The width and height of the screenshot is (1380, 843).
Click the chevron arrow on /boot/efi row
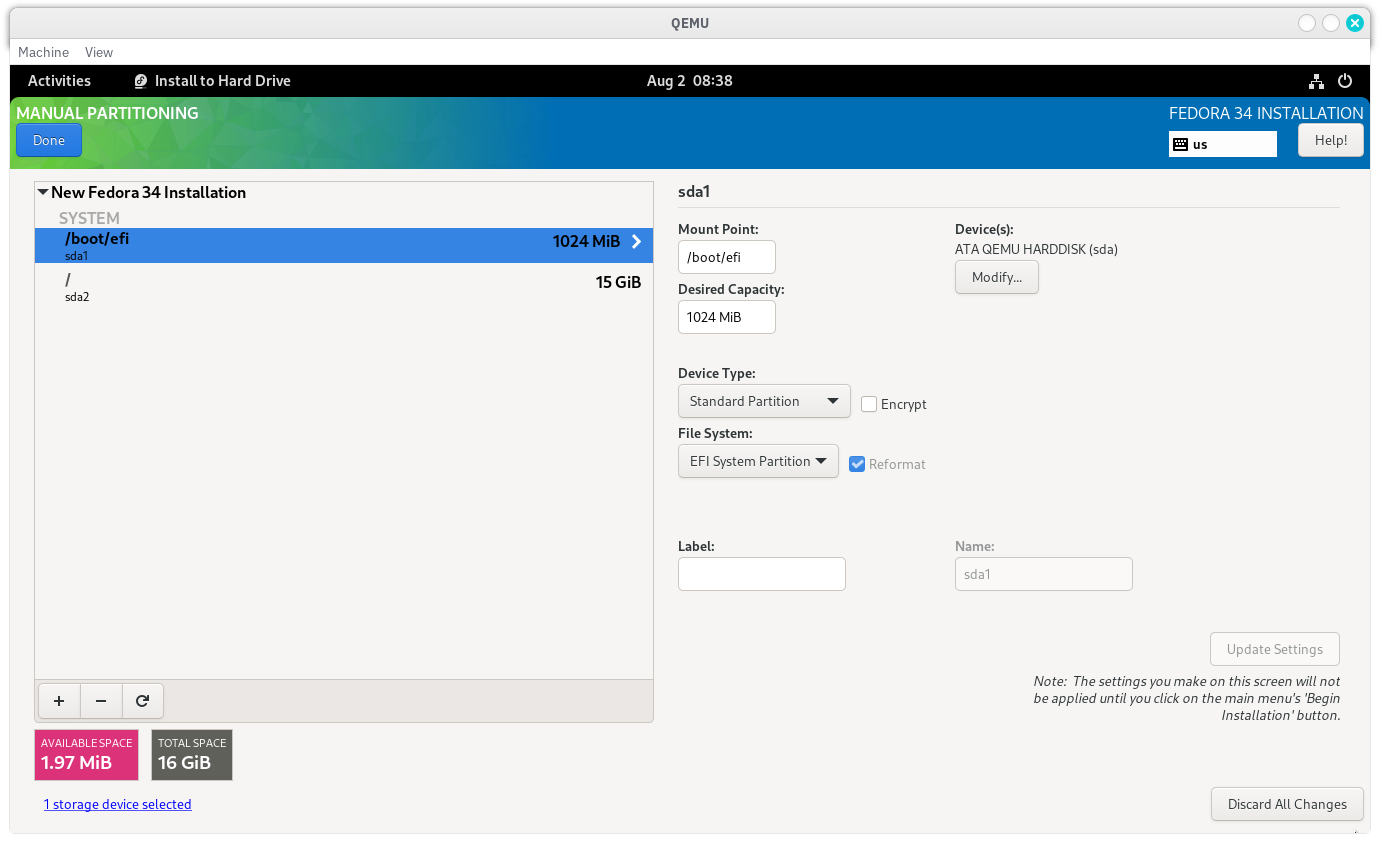point(636,241)
